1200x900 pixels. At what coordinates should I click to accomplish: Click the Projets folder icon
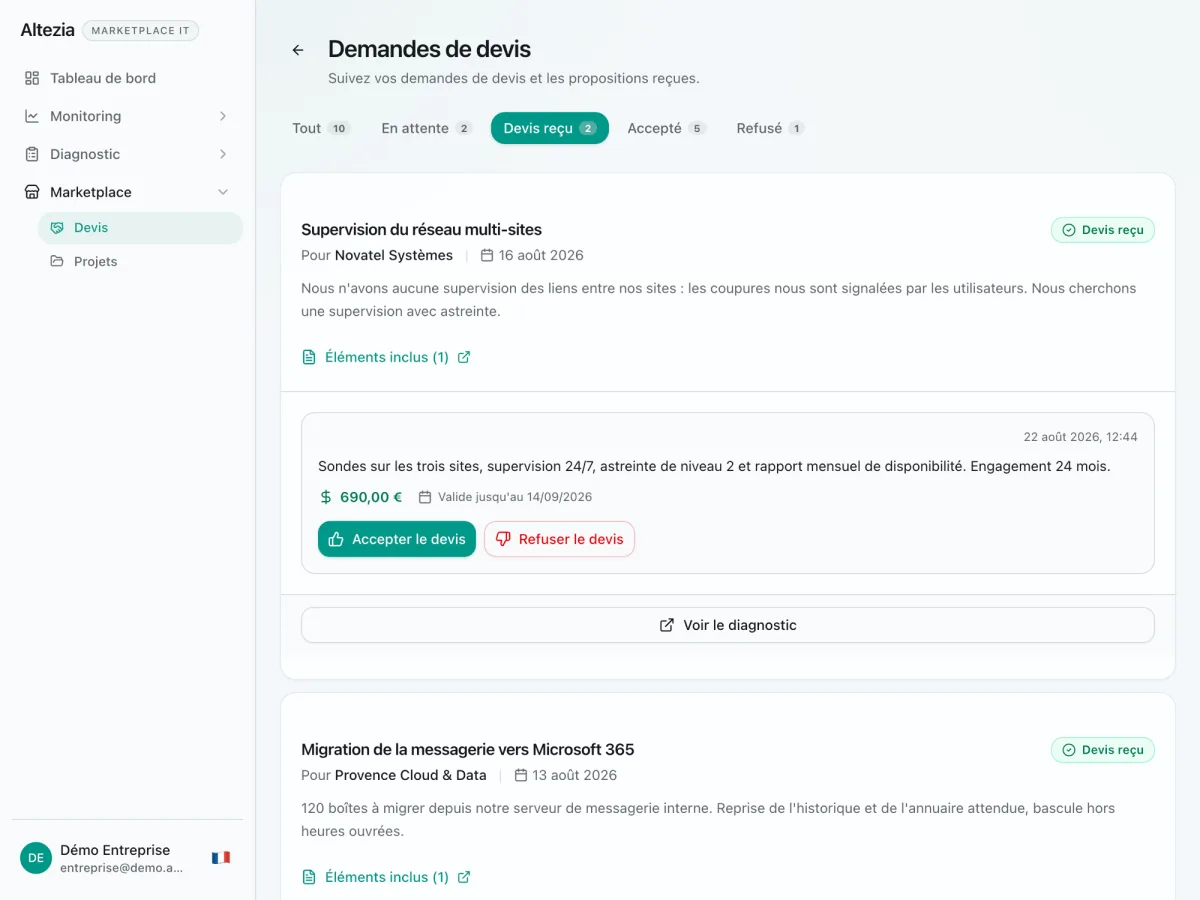(57, 262)
